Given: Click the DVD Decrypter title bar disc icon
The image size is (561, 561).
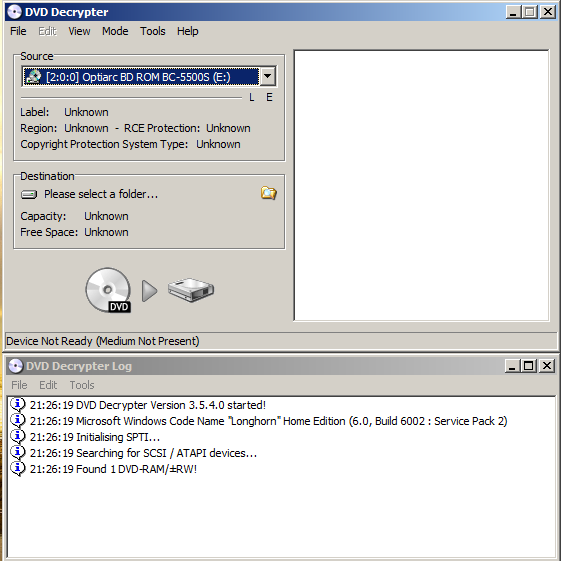Looking at the screenshot, I should (x=14, y=12).
